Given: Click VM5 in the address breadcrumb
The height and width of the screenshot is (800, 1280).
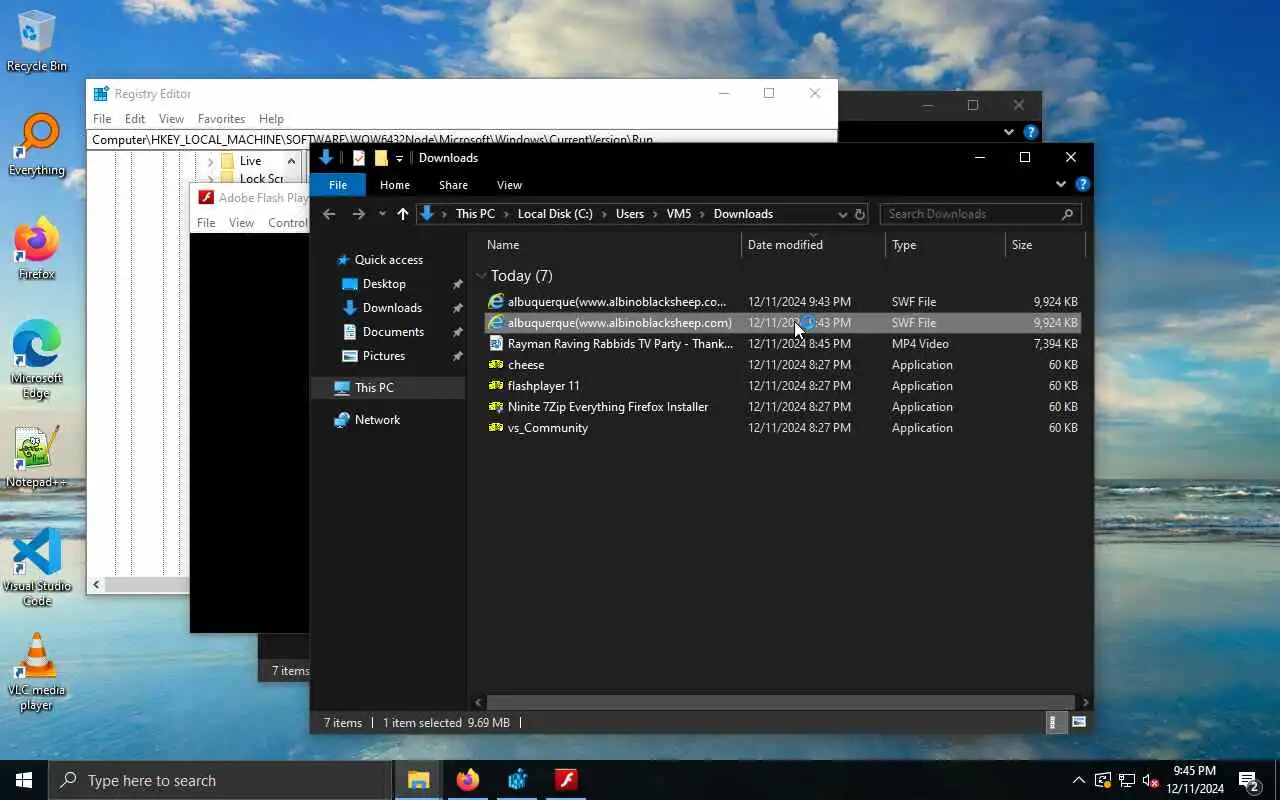Looking at the screenshot, I should [679, 214].
